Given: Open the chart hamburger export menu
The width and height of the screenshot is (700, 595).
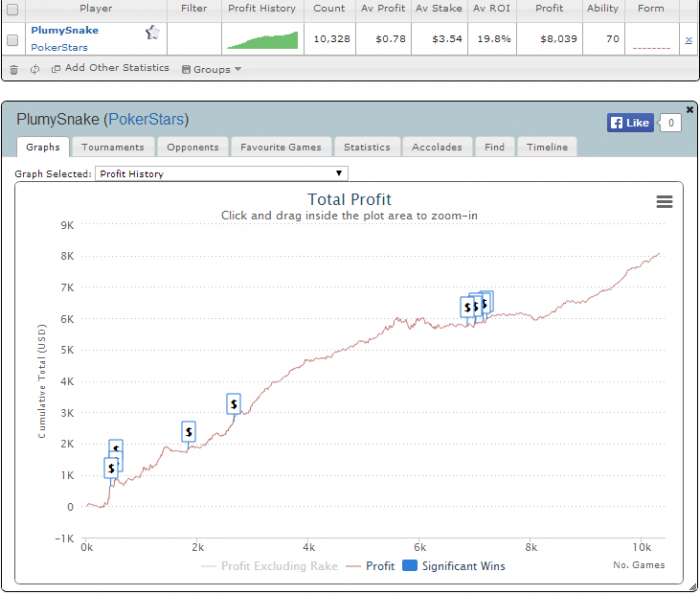Looking at the screenshot, I should coord(664,202).
